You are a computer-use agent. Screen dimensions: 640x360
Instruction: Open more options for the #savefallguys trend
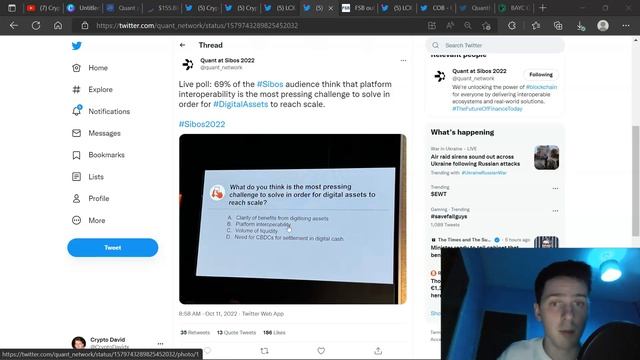pos(555,211)
